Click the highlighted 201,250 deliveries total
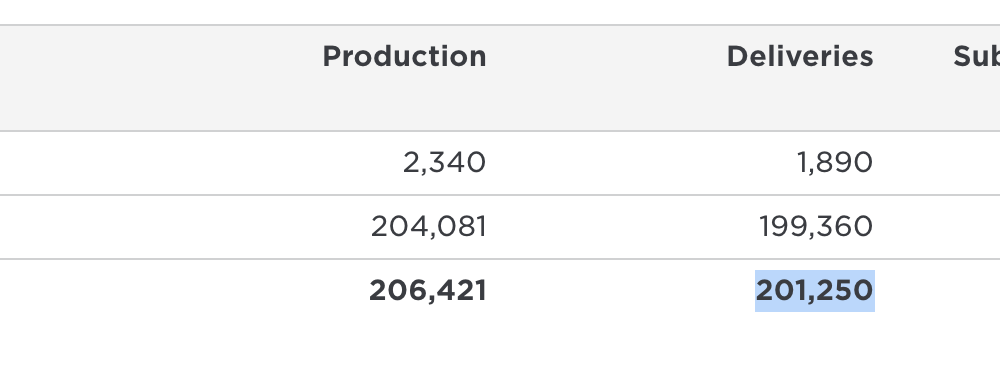 click(814, 291)
